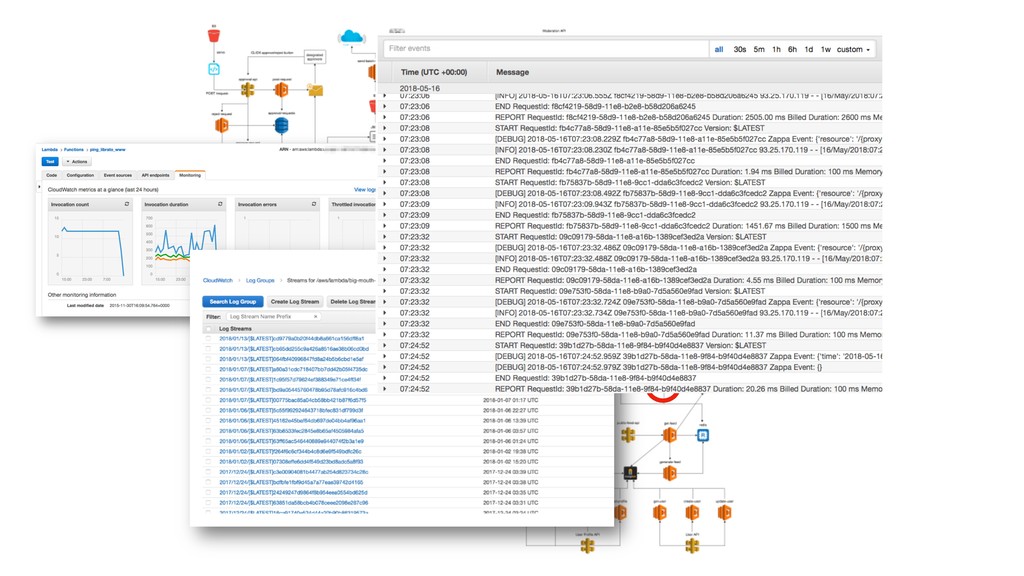Expand the REPORT RequestId 39b1d27b log event
Viewport: 1024px width, 576px height.
385,389
